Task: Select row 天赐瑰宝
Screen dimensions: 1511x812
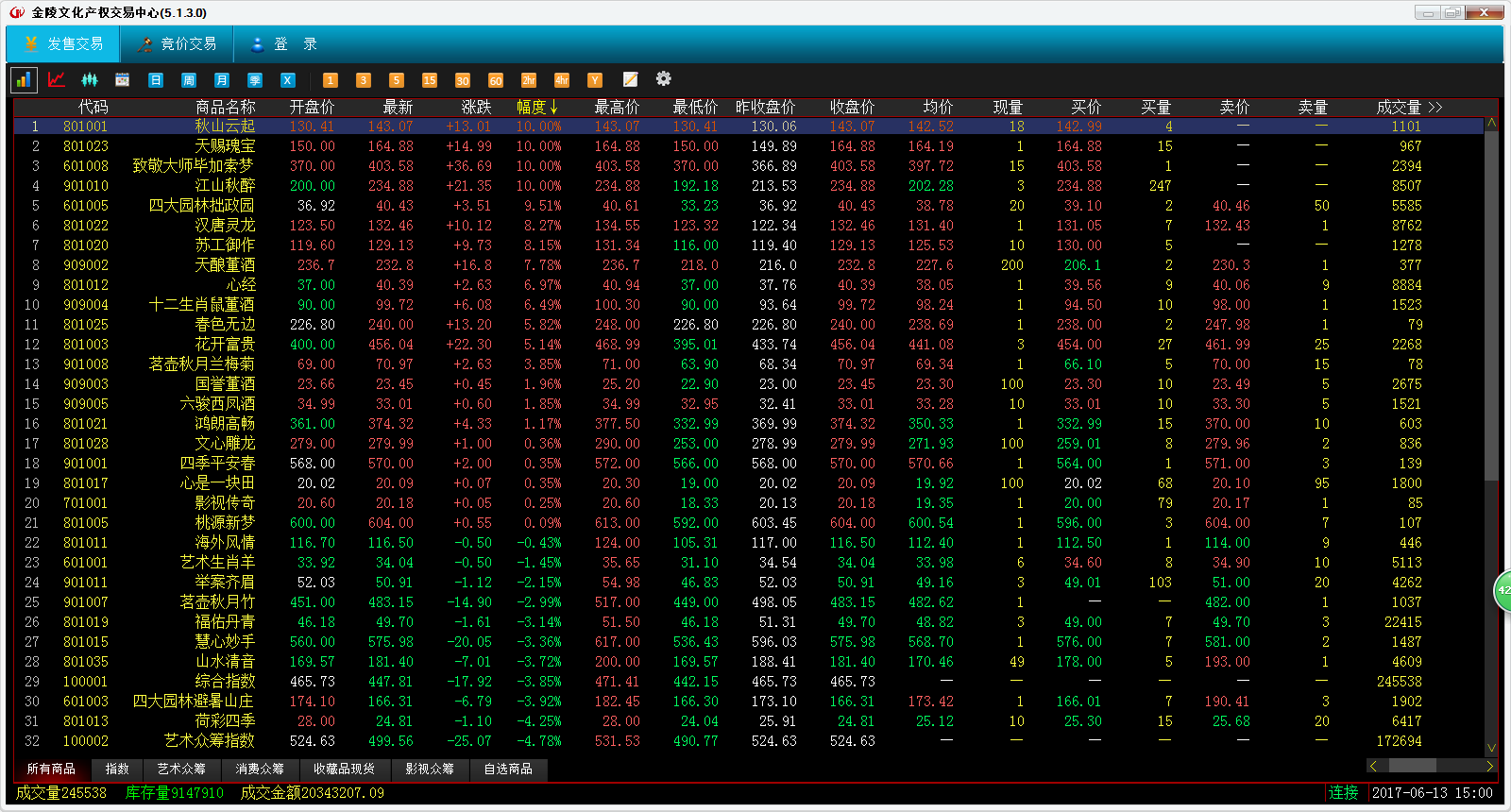Action: point(748,146)
